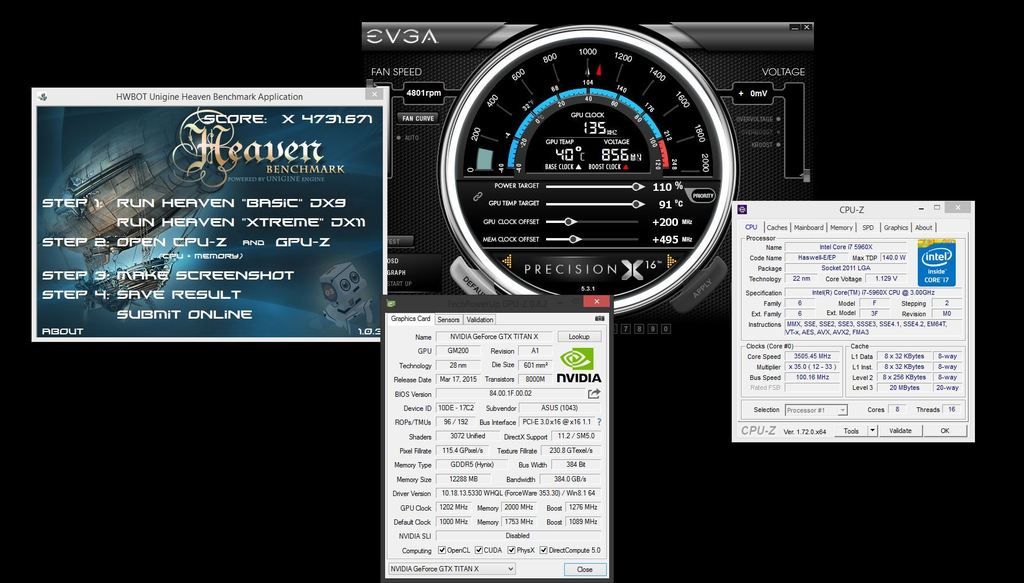Switch to the Mainboard tab in CPU-Z
This screenshot has width=1024, height=583.
[808, 228]
